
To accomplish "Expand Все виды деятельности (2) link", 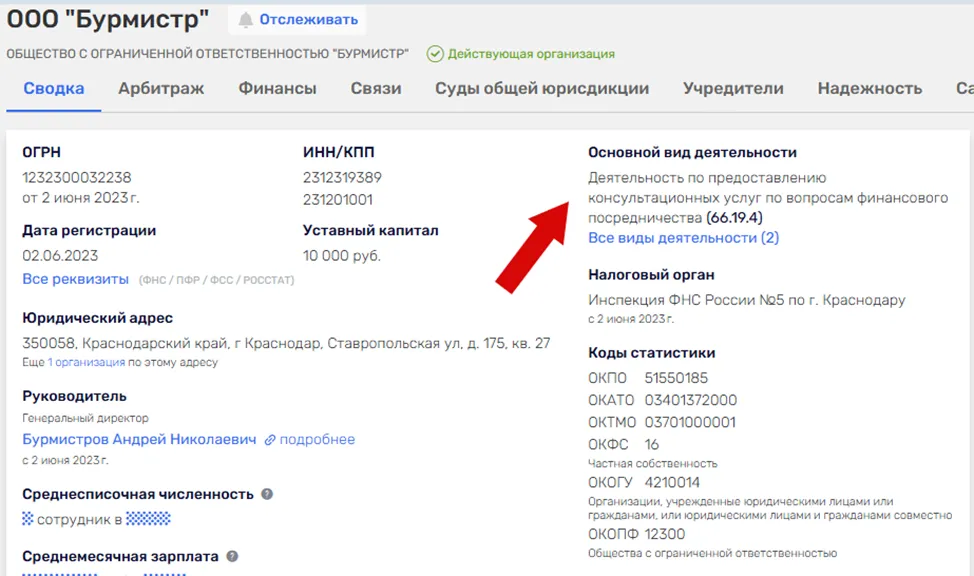I will 683,238.
